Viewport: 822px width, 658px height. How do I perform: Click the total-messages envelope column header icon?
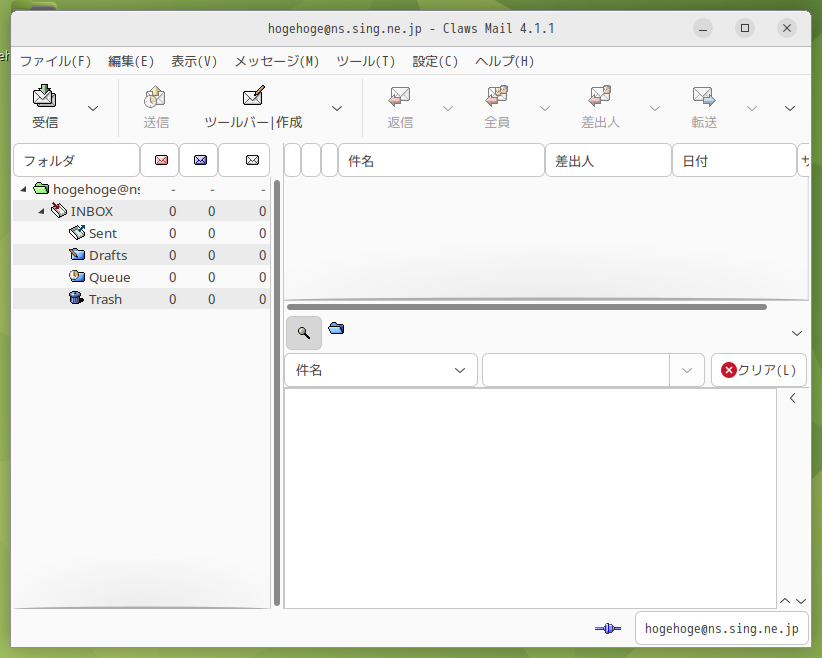(252, 160)
